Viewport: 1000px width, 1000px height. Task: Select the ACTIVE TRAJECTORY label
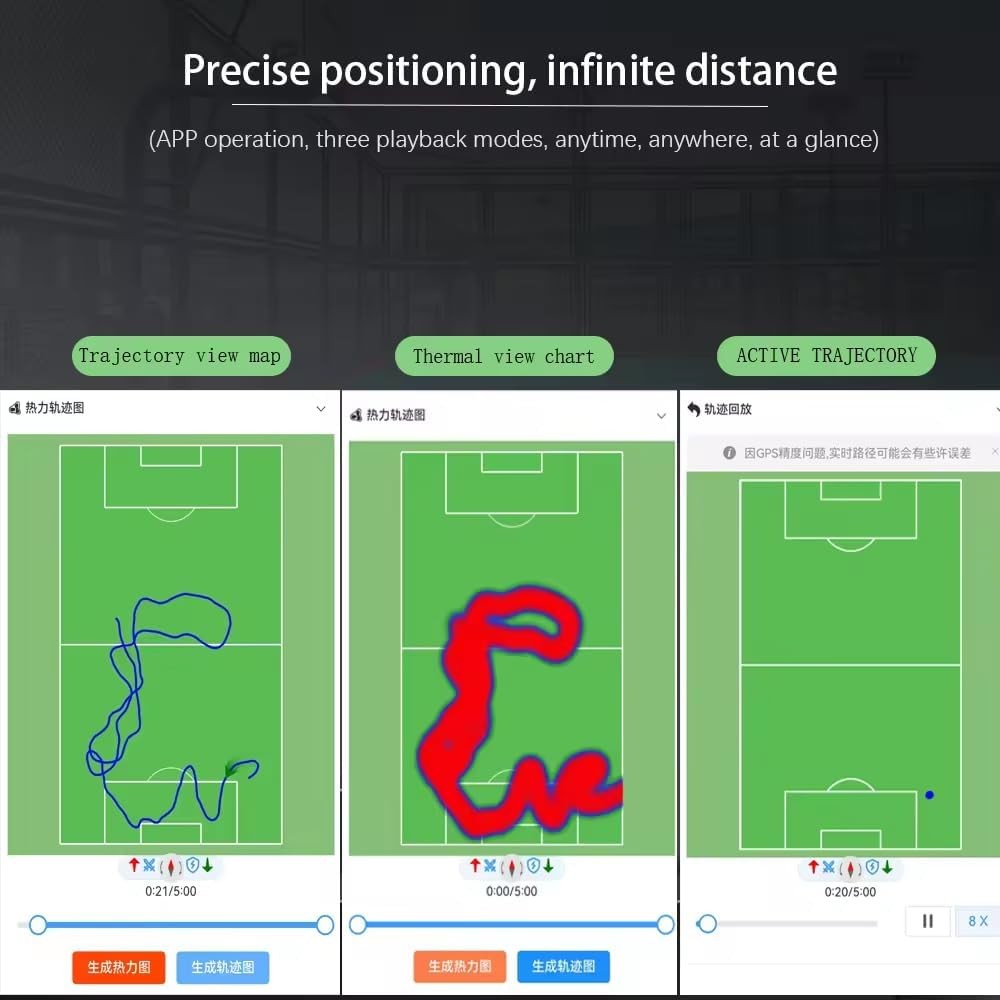pyautogui.click(x=826, y=356)
